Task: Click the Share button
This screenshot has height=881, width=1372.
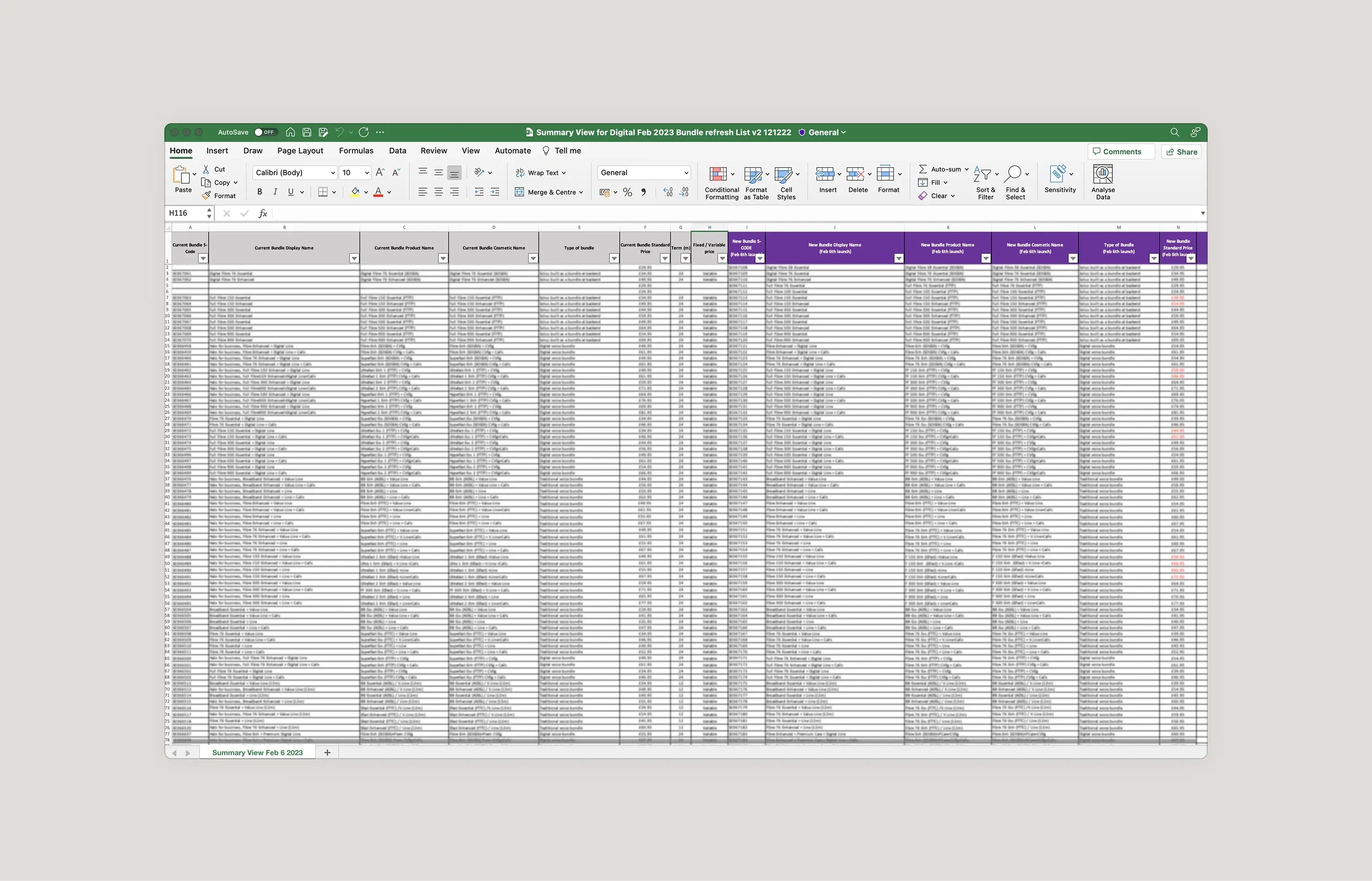Action: (1182, 152)
